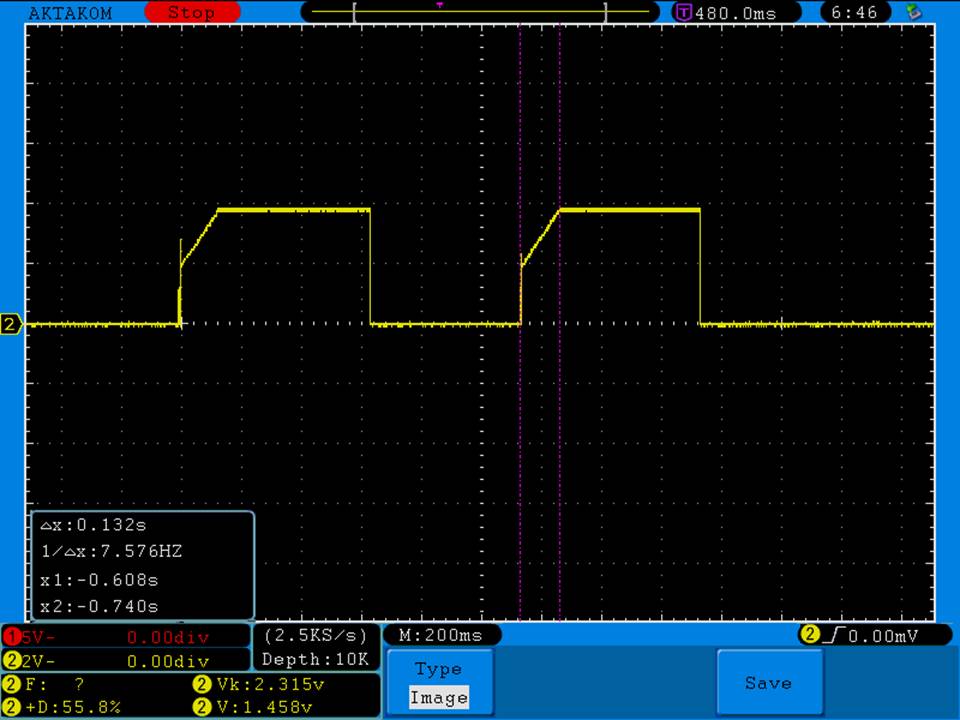Click the waveform memory position overview bar
The height and width of the screenshot is (720, 960).
pyautogui.click(x=480, y=12)
